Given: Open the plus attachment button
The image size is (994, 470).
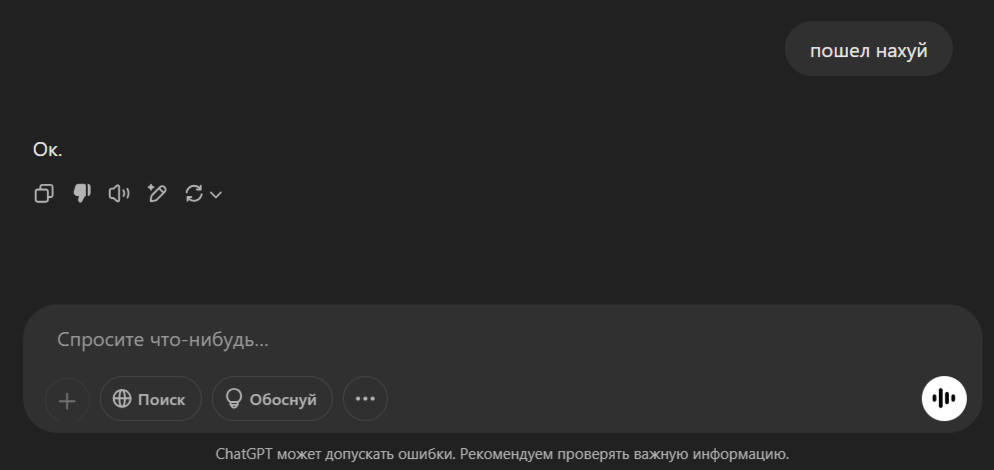Looking at the screenshot, I should [x=67, y=400].
